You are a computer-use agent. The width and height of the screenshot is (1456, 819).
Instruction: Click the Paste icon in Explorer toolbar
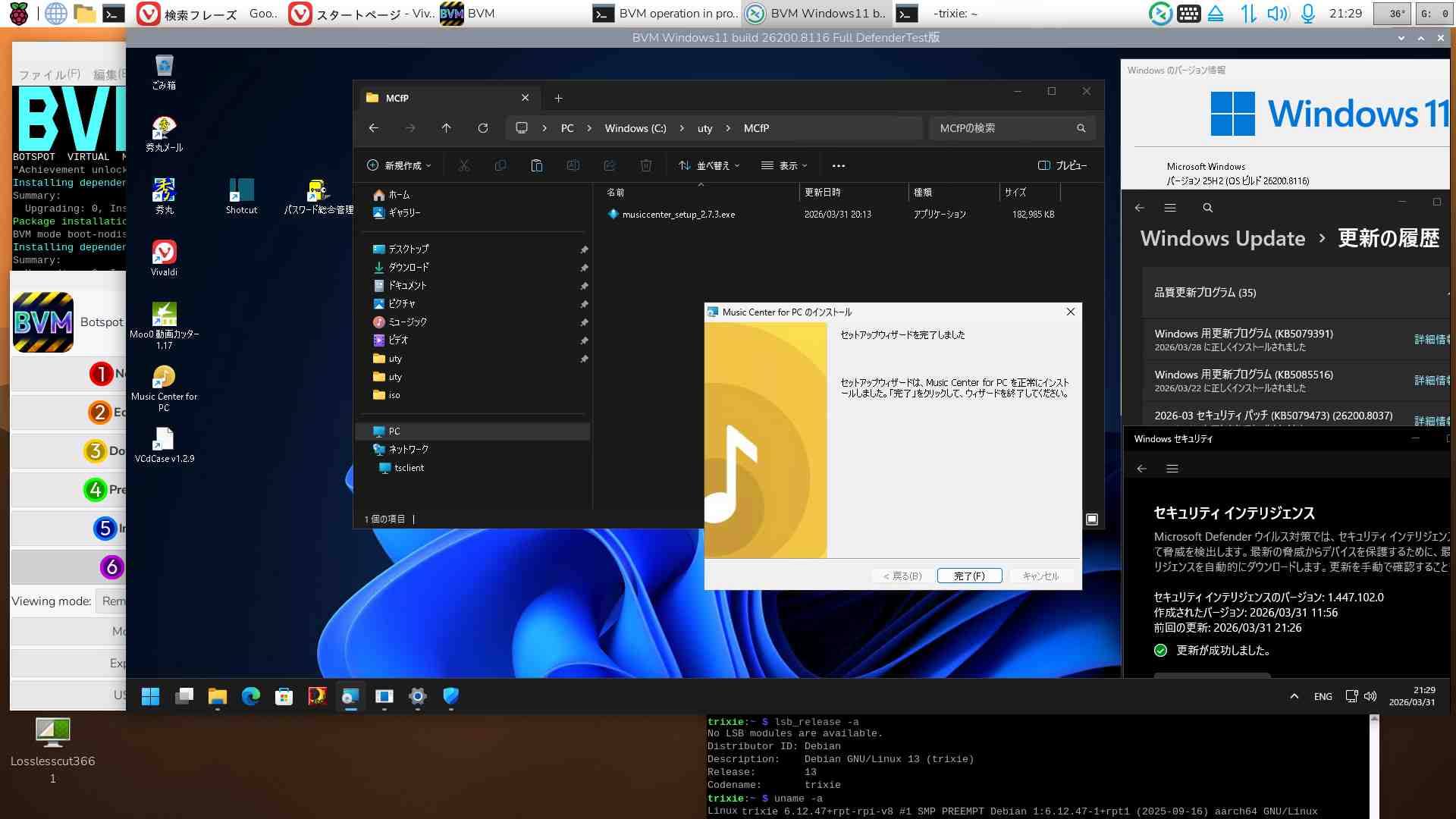(536, 165)
